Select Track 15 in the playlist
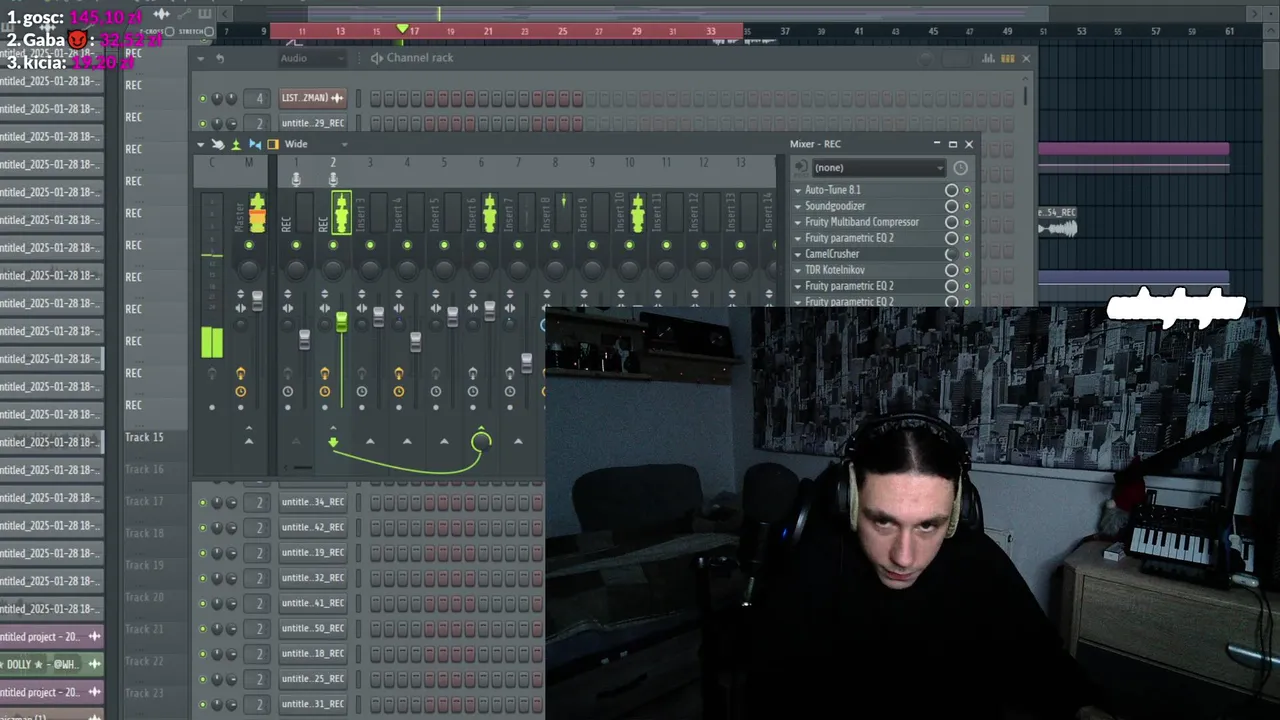This screenshot has width=1280, height=720. click(145, 437)
